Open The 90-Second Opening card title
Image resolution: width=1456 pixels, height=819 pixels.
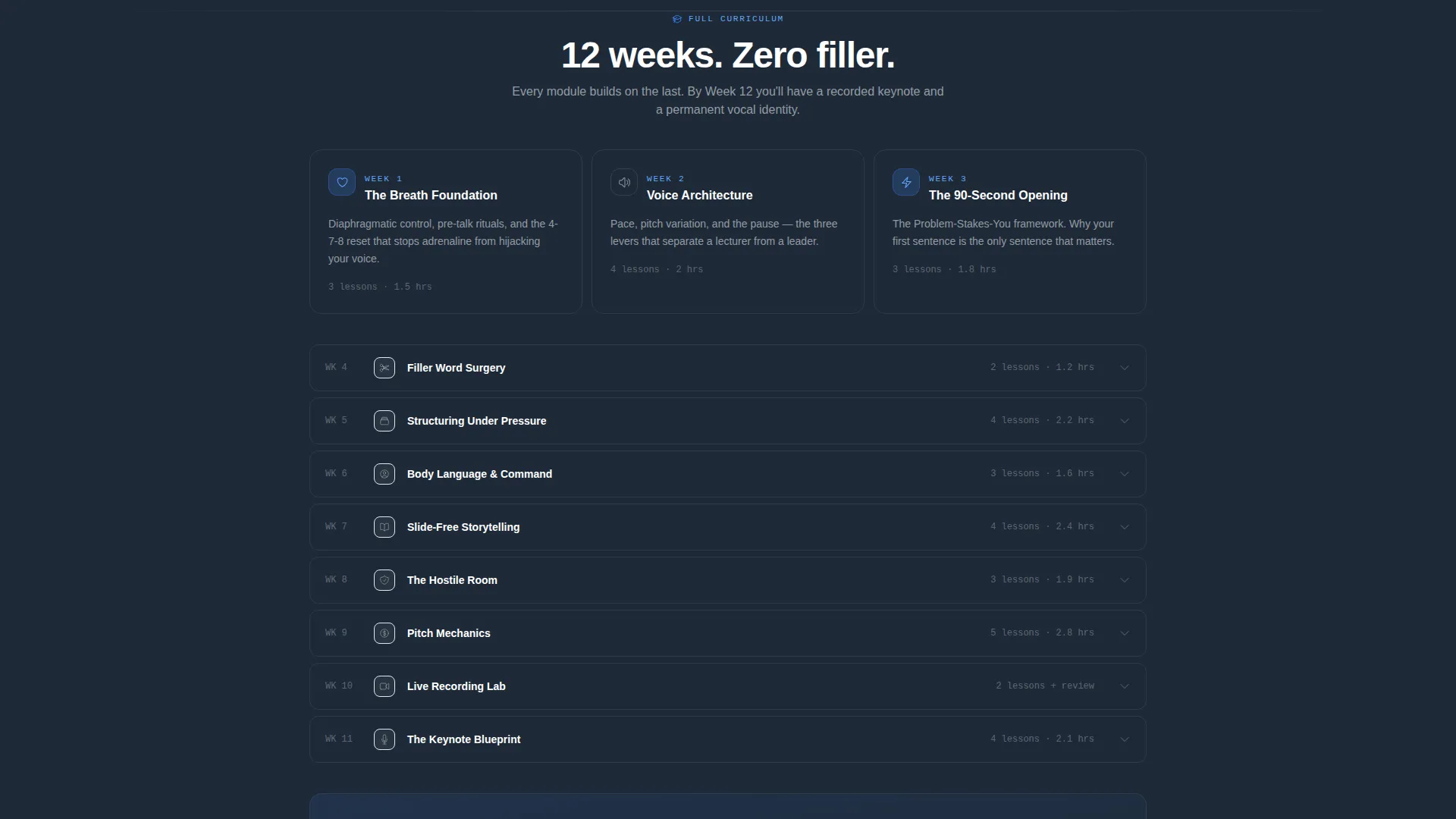pyautogui.click(x=998, y=195)
